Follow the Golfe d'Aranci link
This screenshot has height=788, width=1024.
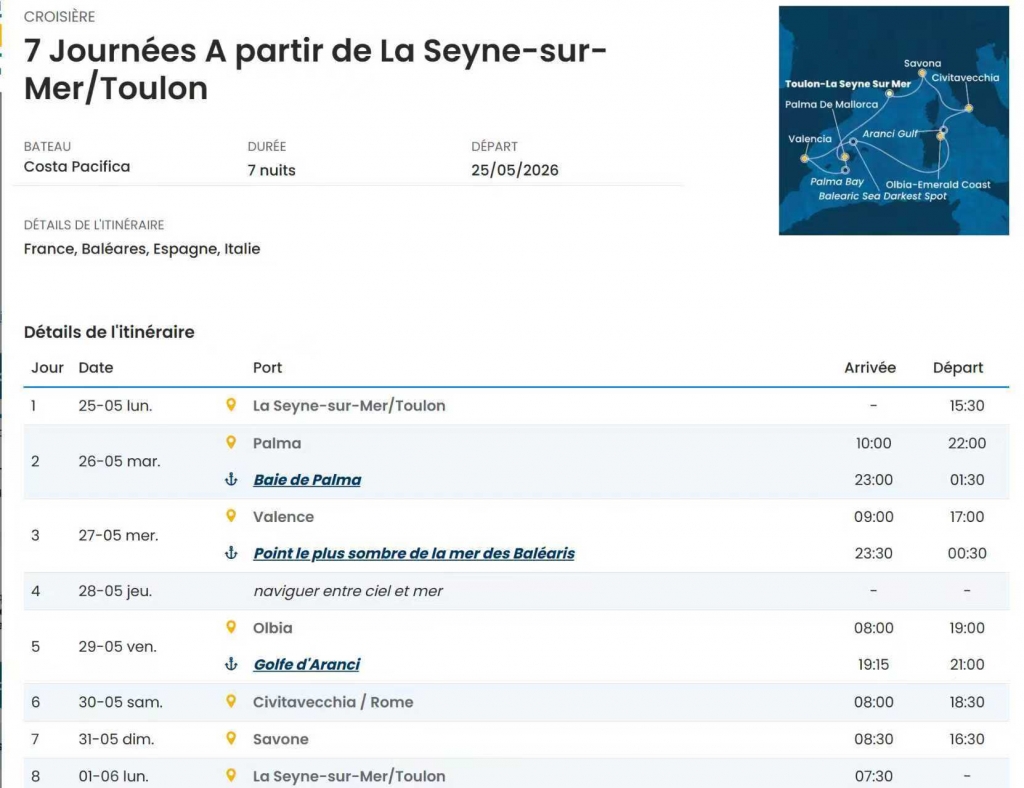point(306,665)
